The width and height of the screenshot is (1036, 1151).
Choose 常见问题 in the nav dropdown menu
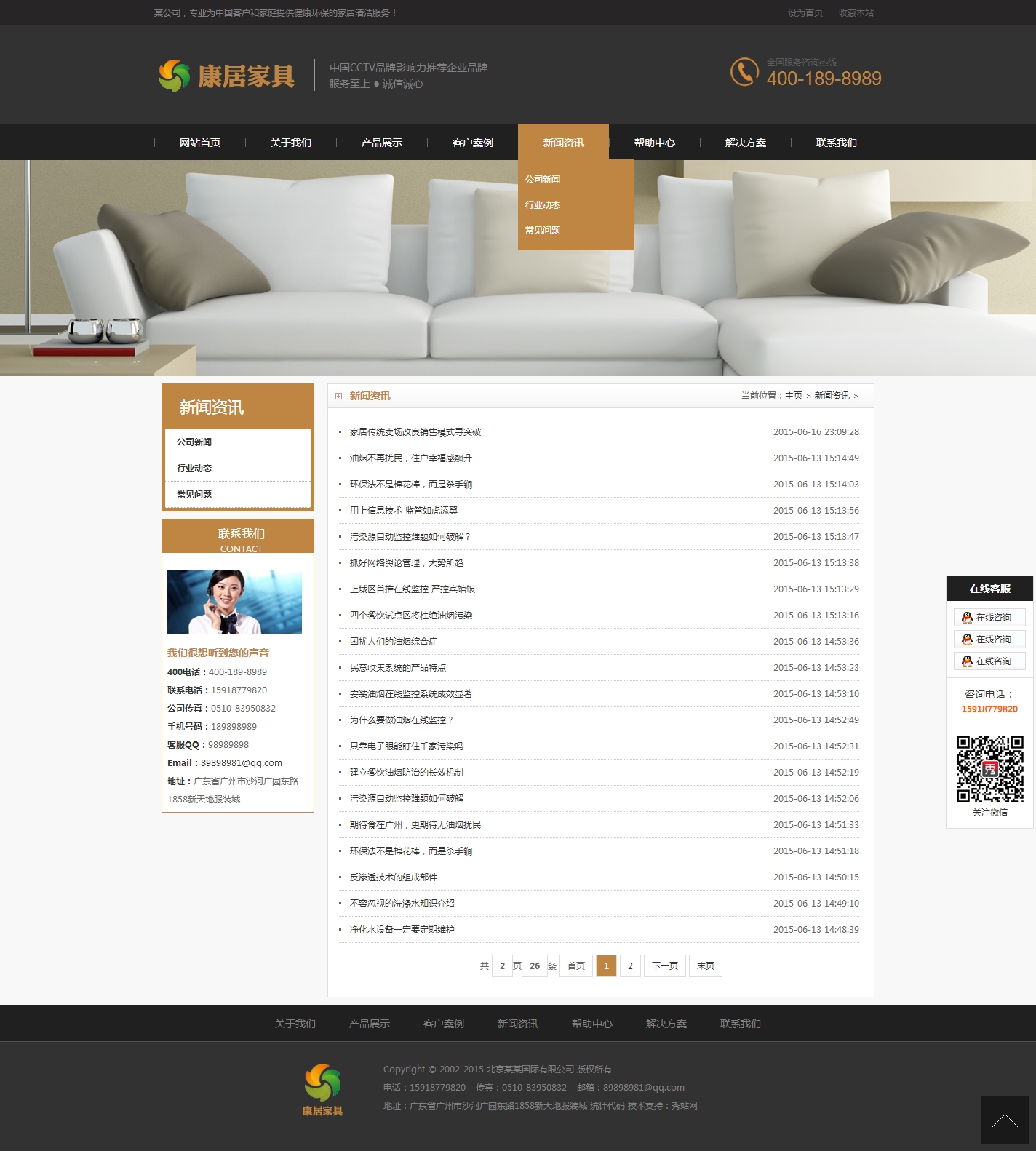tap(543, 231)
